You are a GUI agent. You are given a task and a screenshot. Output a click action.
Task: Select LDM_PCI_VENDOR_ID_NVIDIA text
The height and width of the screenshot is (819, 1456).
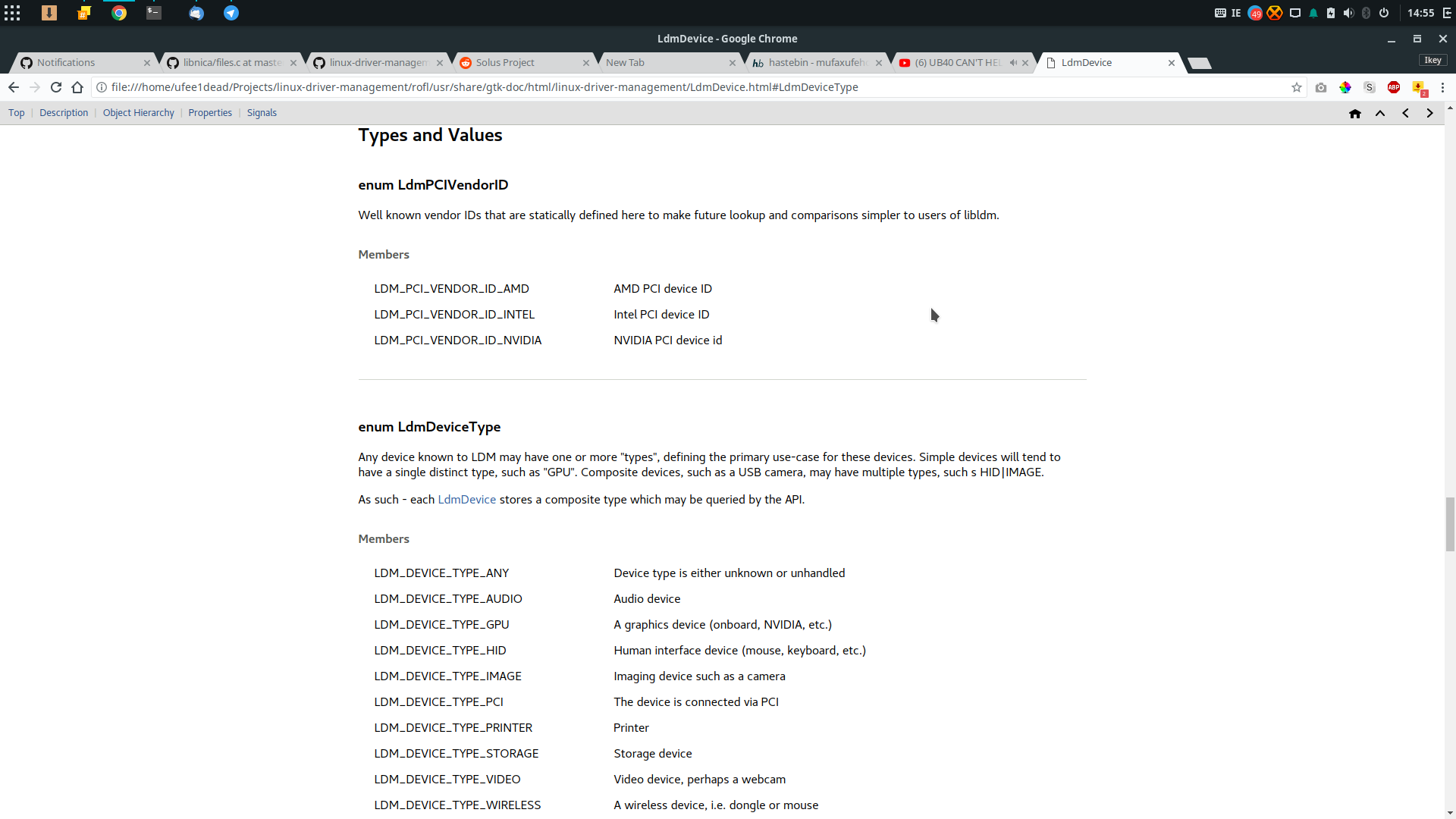[458, 340]
